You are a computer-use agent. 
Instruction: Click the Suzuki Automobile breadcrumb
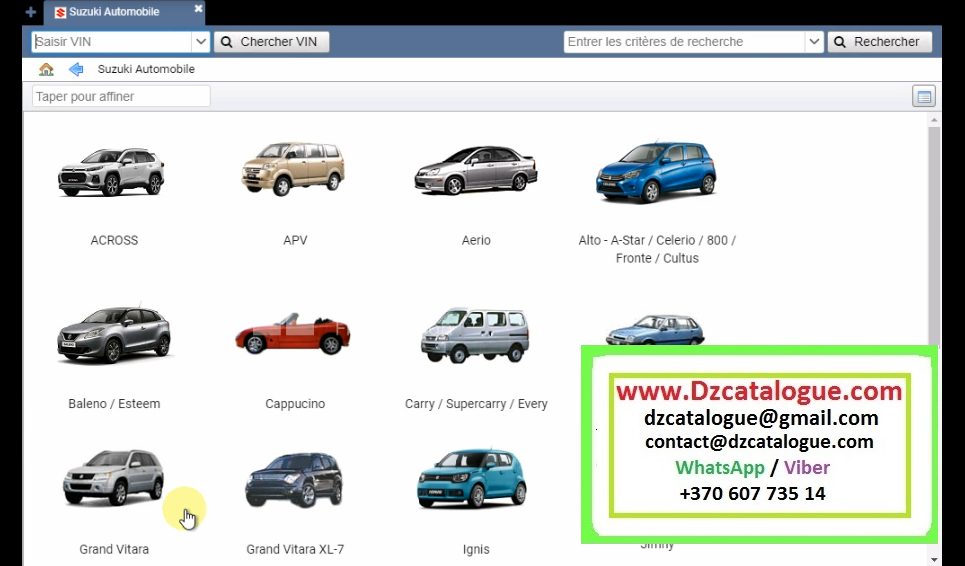(x=146, y=69)
